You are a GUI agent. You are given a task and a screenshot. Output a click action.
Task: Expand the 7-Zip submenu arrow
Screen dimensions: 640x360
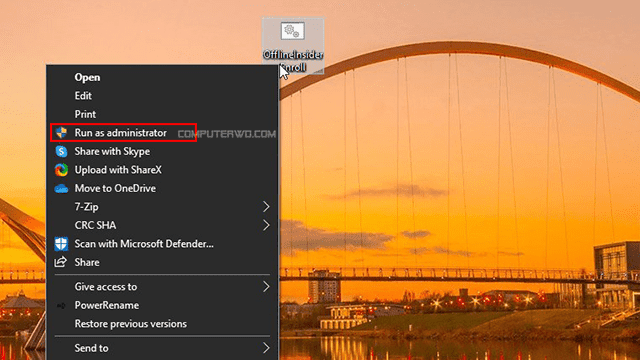tap(266, 207)
